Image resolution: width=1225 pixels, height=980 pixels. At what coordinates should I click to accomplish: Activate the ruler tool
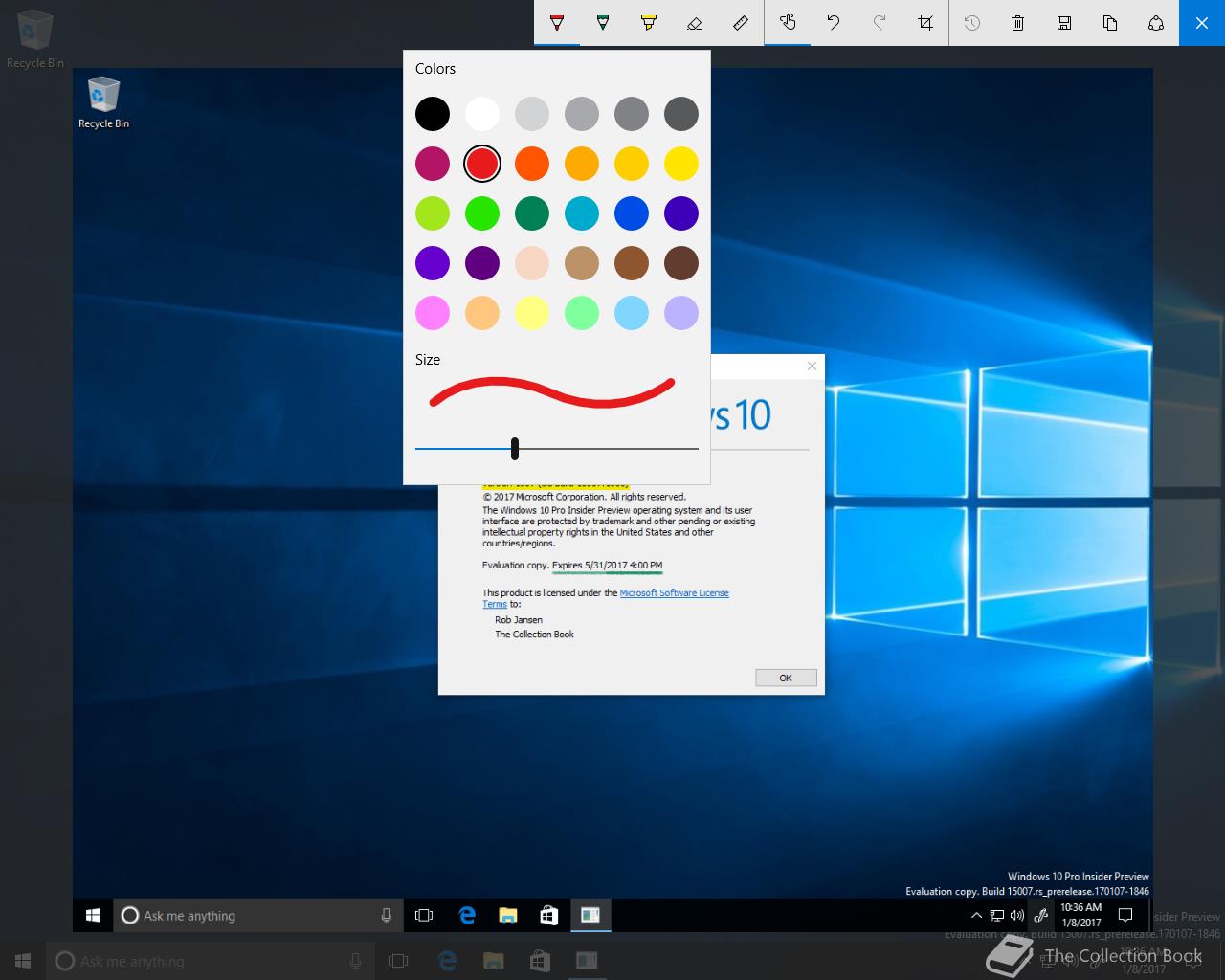tap(741, 23)
